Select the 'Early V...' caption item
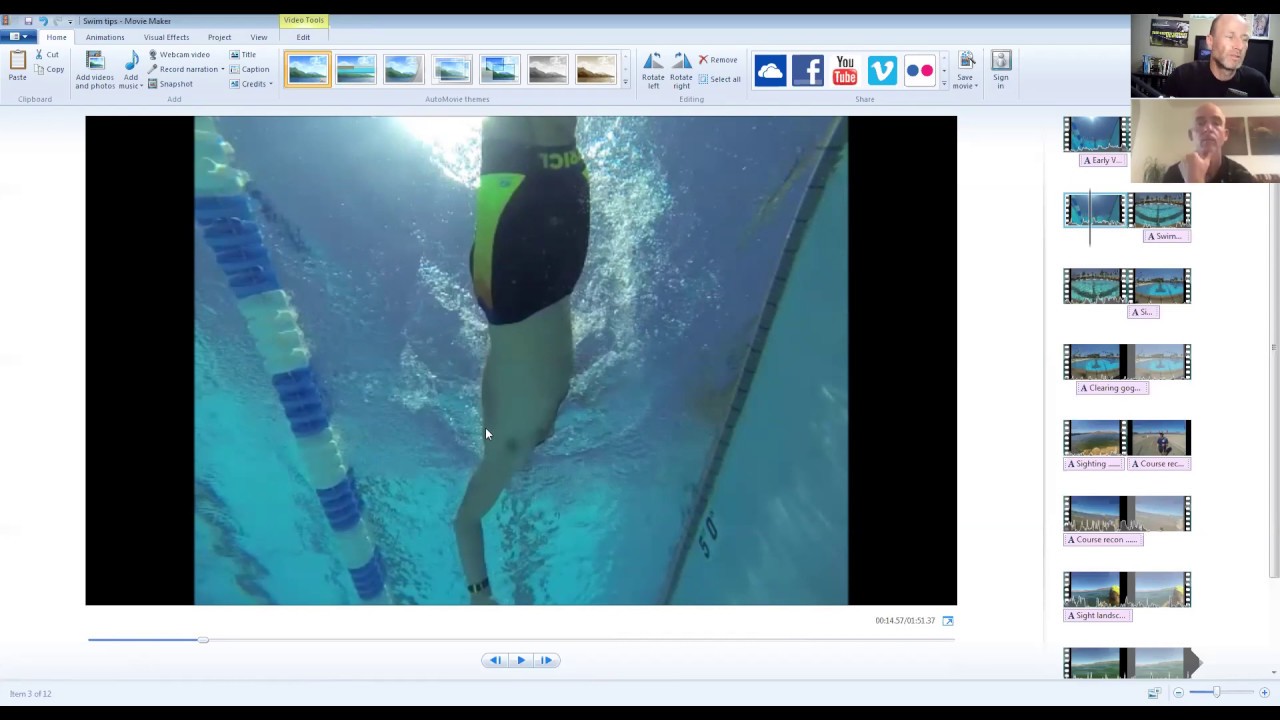 1103,160
